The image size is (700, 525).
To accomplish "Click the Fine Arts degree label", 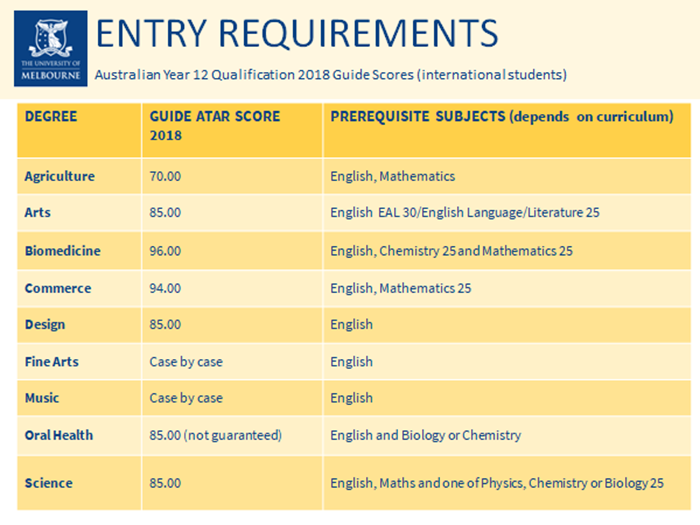I will point(51,362).
